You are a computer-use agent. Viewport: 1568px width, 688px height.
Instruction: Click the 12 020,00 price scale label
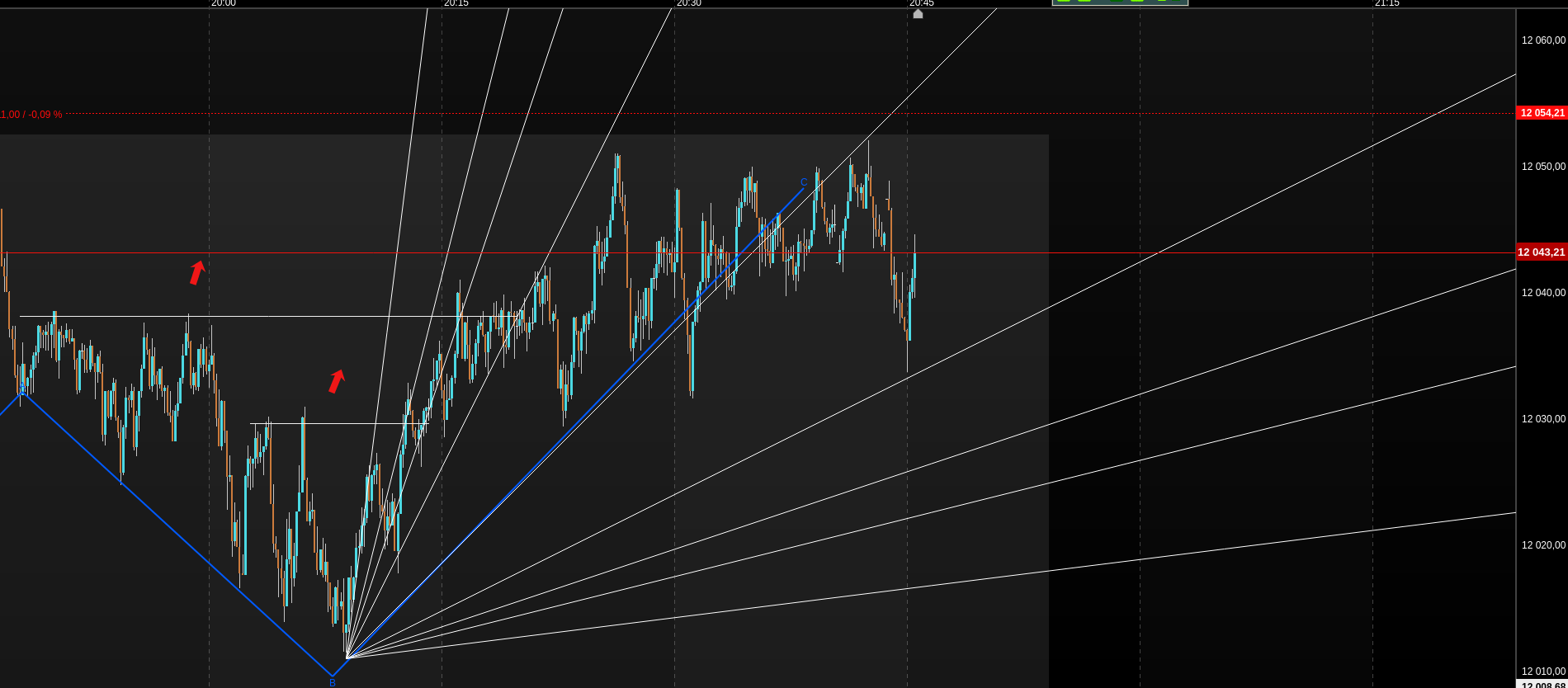1543,545
